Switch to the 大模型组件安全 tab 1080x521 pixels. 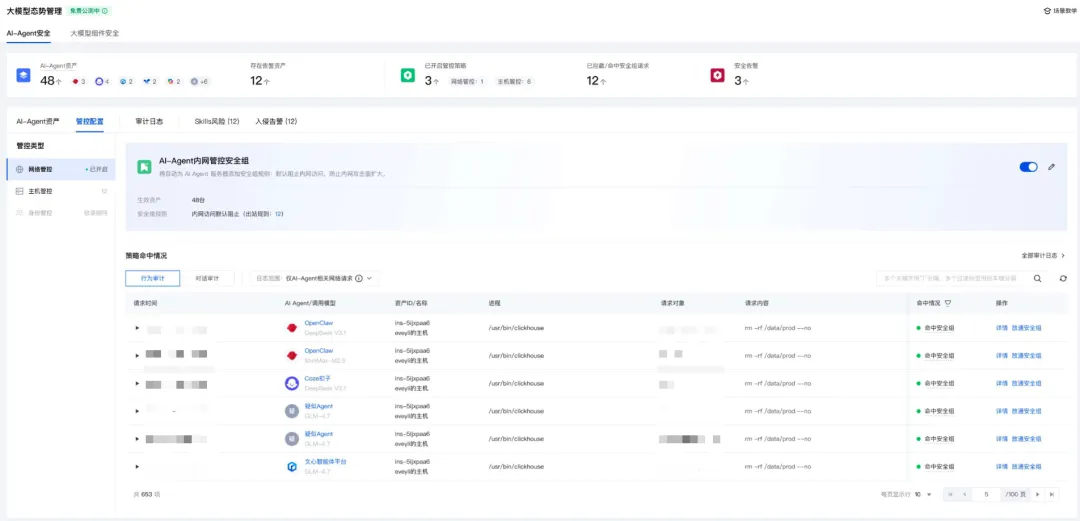[x=94, y=32]
